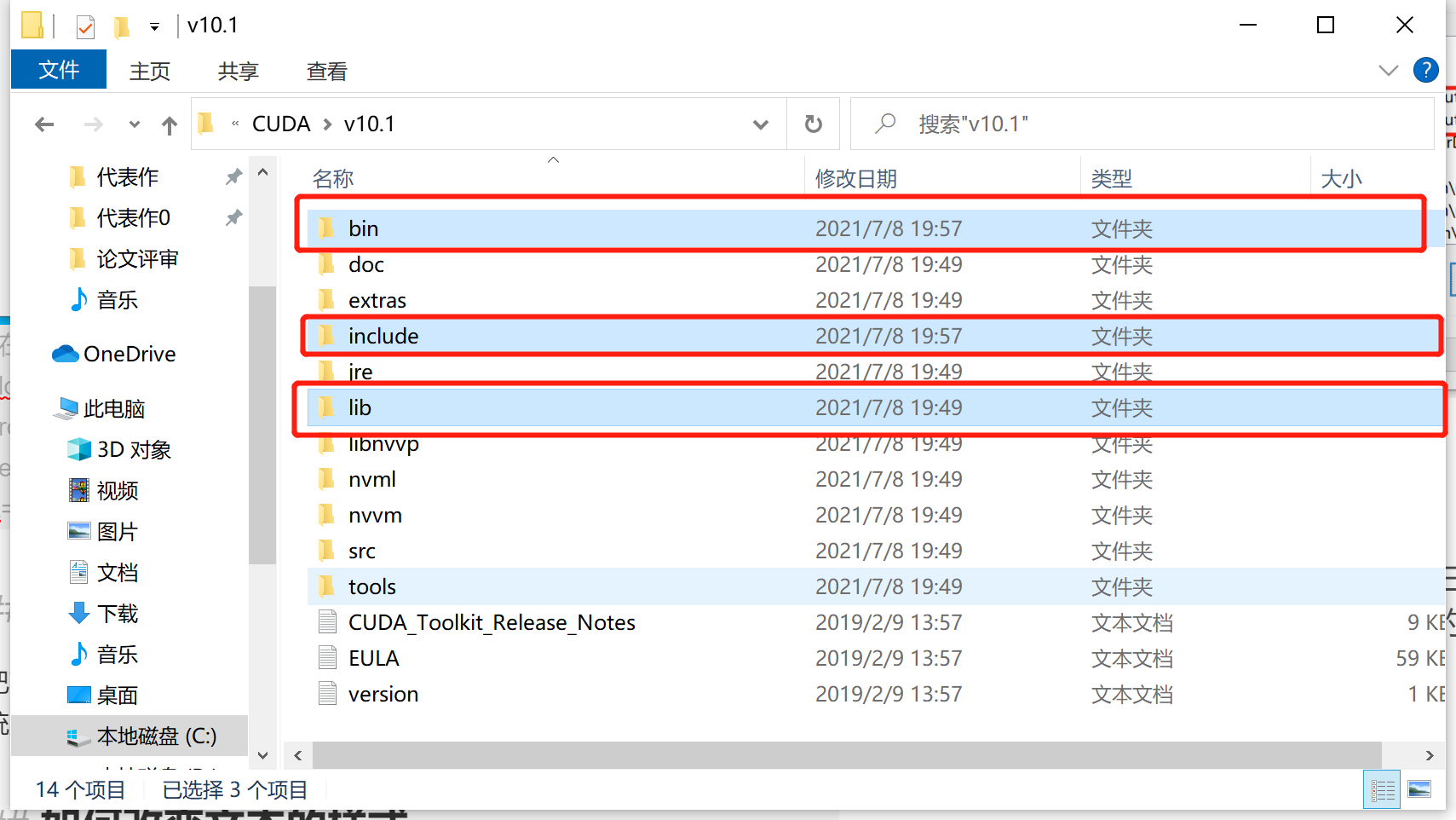The image size is (1456, 820).
Task: Unpin 代表作 using its pin icon
Action: [233, 176]
